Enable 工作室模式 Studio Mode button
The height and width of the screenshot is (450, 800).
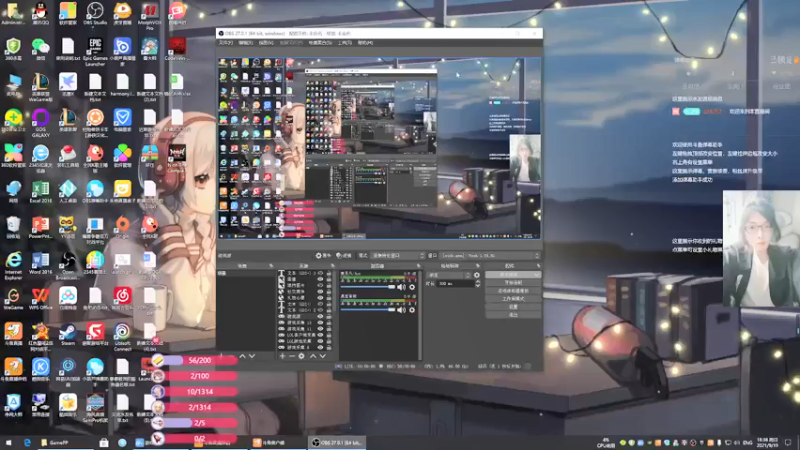click(x=513, y=299)
